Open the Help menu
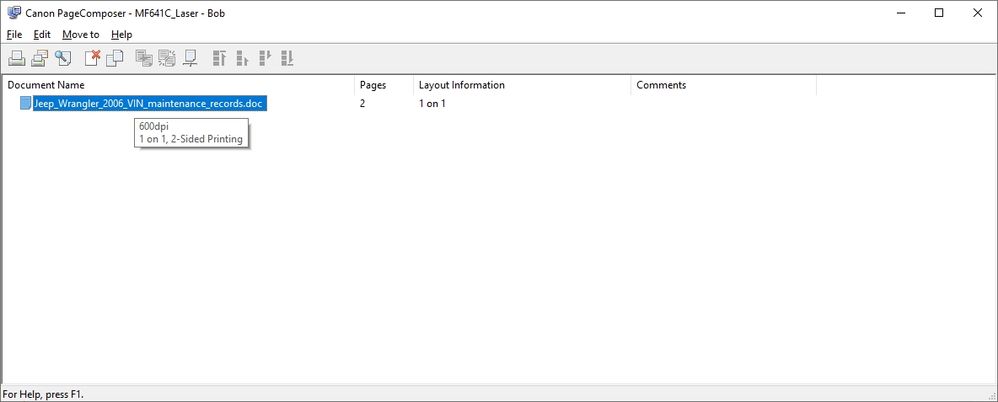The width and height of the screenshot is (998, 402). tap(121, 34)
